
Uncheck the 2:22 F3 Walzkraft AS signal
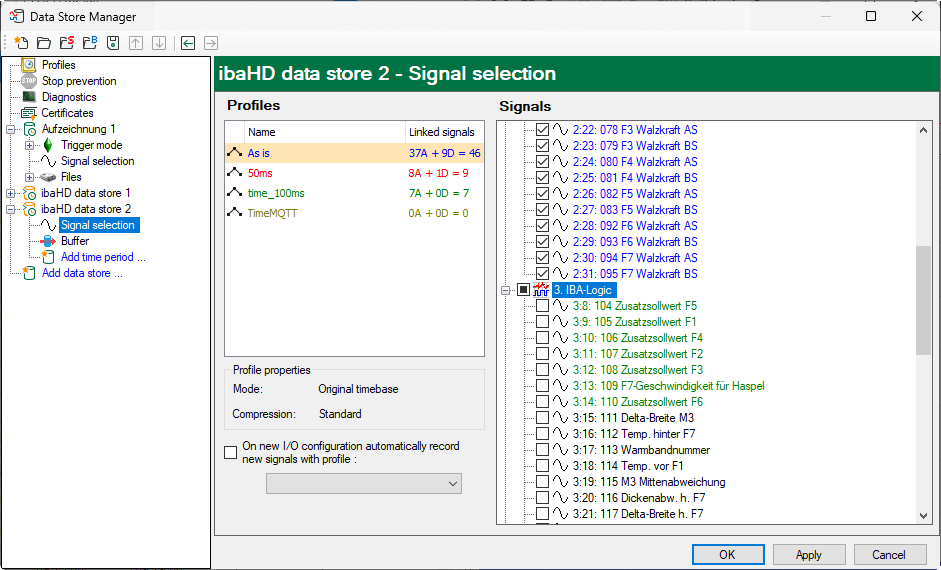coord(543,130)
